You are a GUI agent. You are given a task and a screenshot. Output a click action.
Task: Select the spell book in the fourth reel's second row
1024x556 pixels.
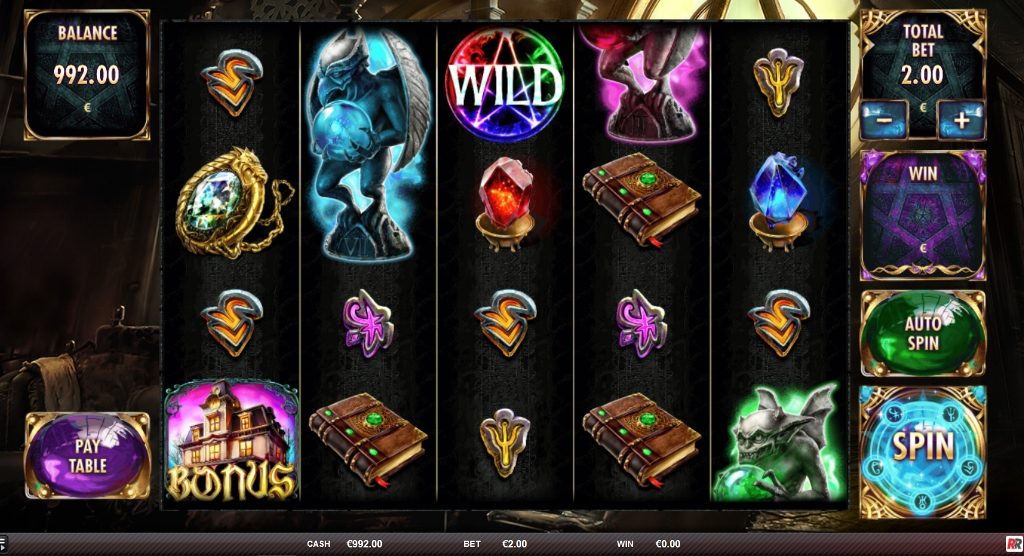642,200
